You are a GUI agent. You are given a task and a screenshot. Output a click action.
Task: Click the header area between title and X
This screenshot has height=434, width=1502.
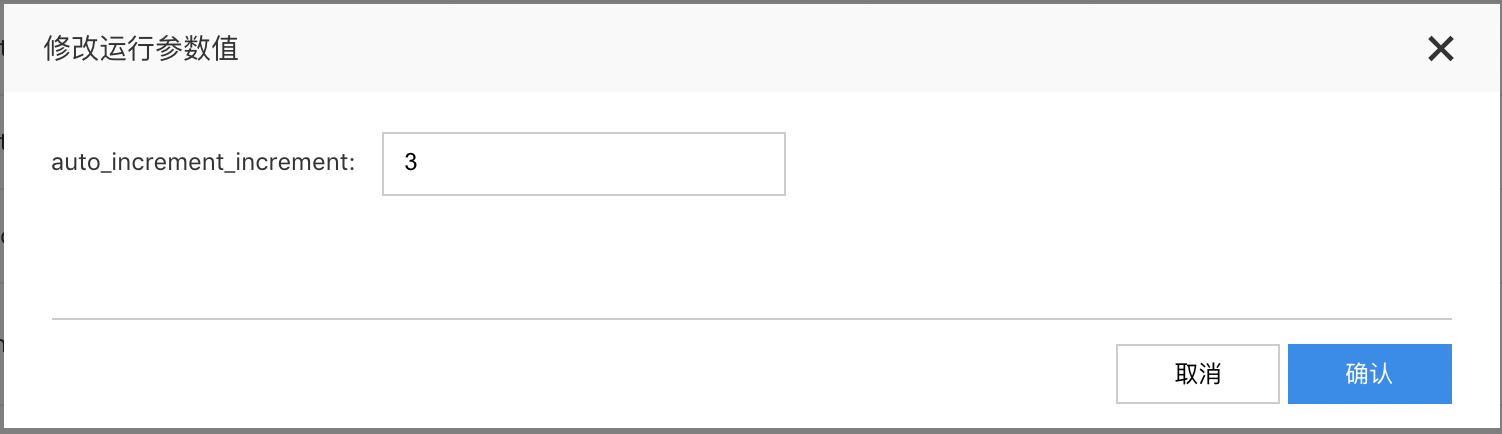pos(830,49)
